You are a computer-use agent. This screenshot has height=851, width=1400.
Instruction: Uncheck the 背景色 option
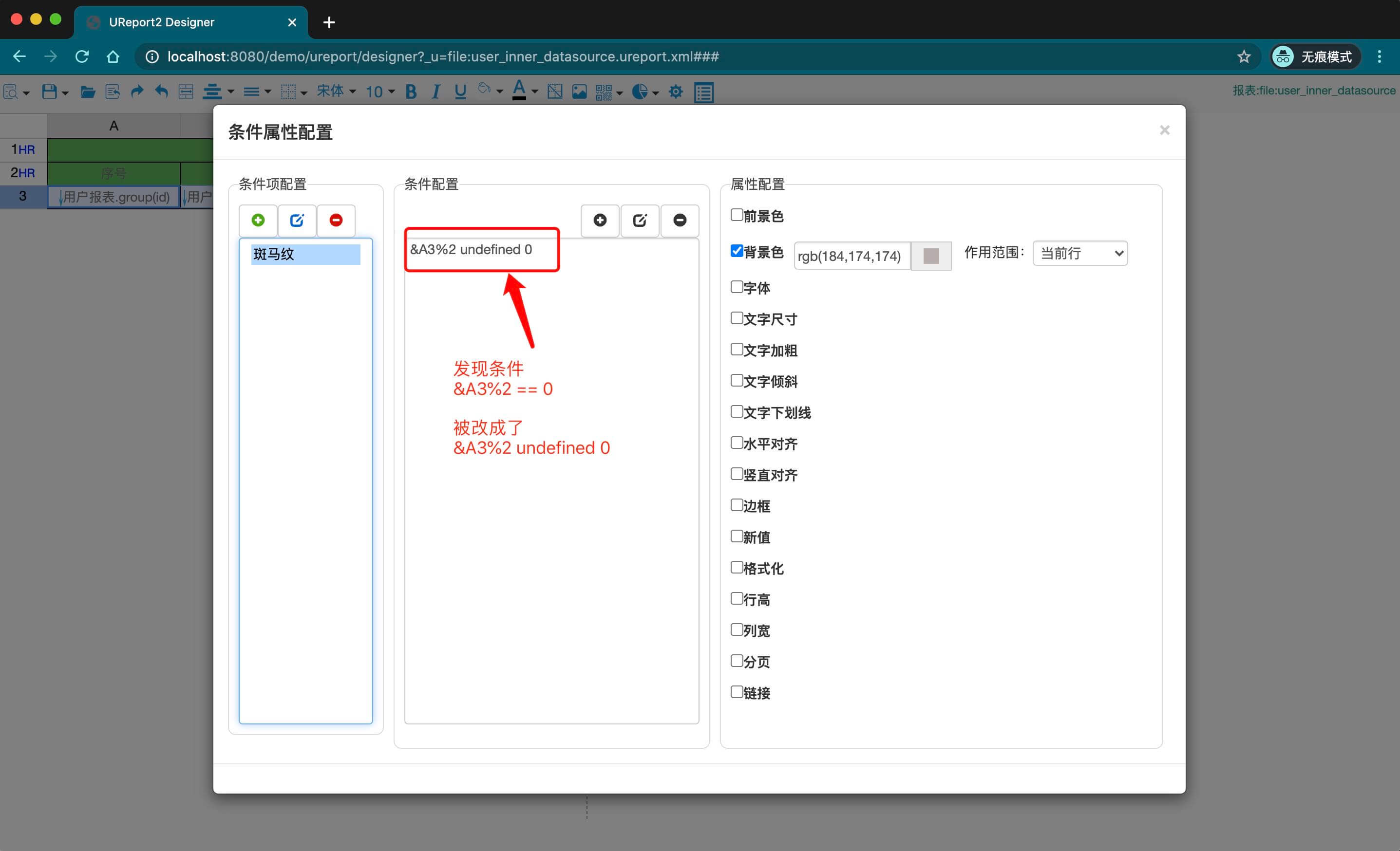pyautogui.click(x=737, y=250)
